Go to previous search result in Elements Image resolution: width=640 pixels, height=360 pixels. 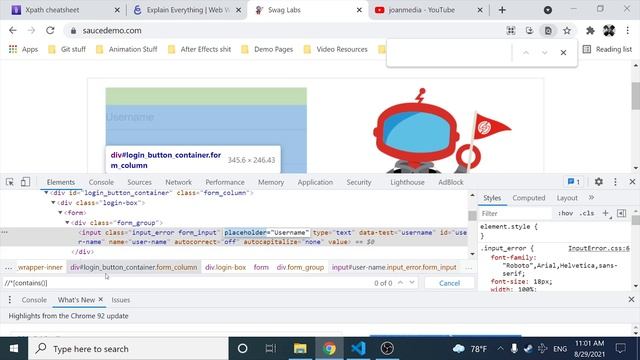point(400,283)
